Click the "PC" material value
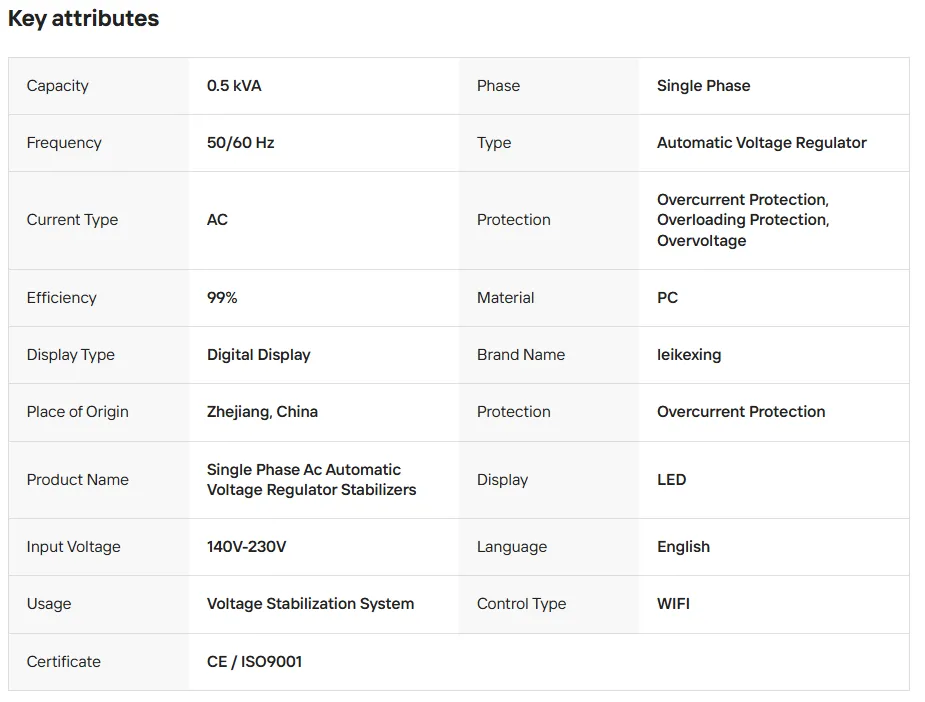Image resolution: width=925 pixels, height=702 pixels. (667, 298)
